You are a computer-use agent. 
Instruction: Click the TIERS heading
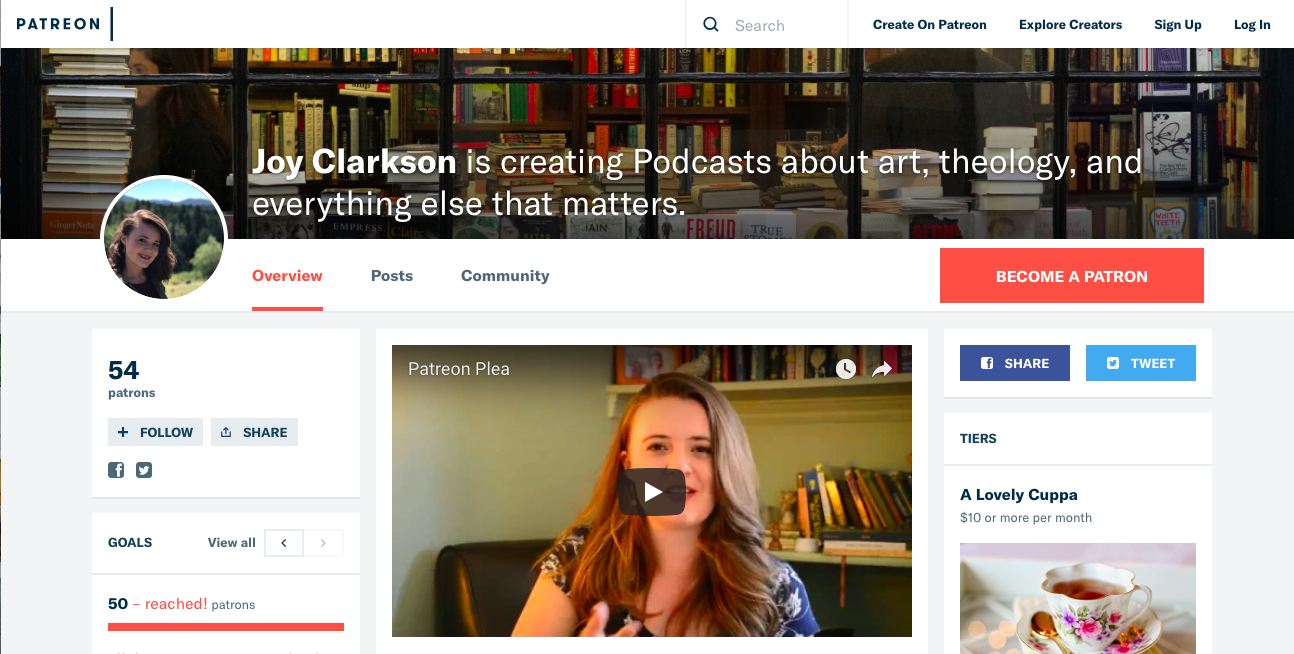click(x=978, y=438)
